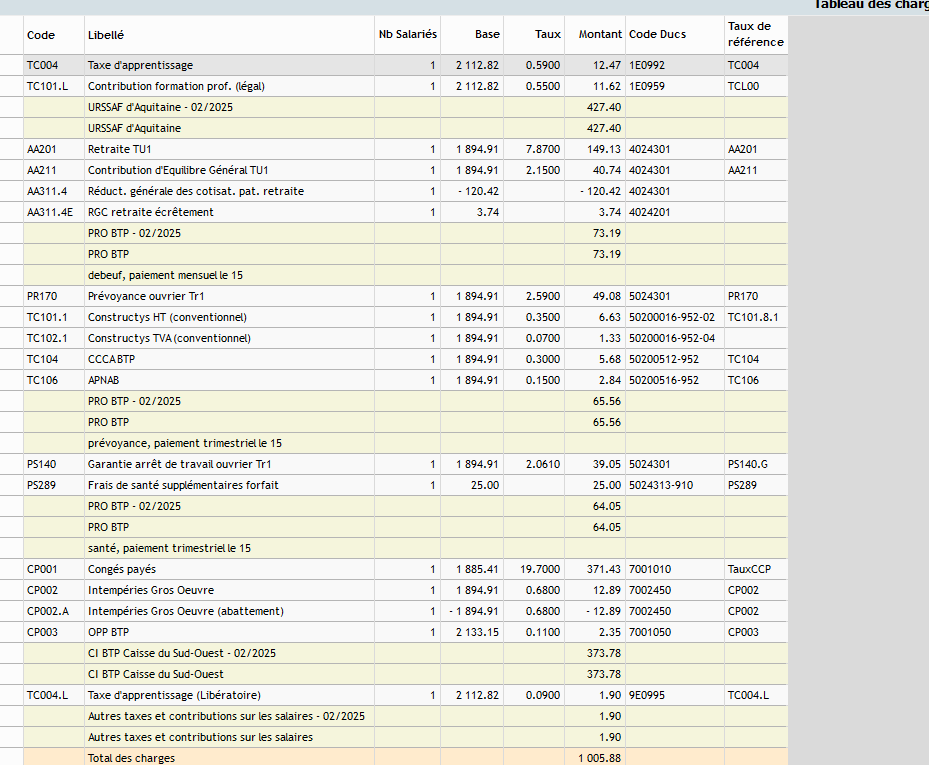The height and width of the screenshot is (765, 929).
Task: Click amount 149.13 in Retraite TU1 row
Action: (604, 149)
